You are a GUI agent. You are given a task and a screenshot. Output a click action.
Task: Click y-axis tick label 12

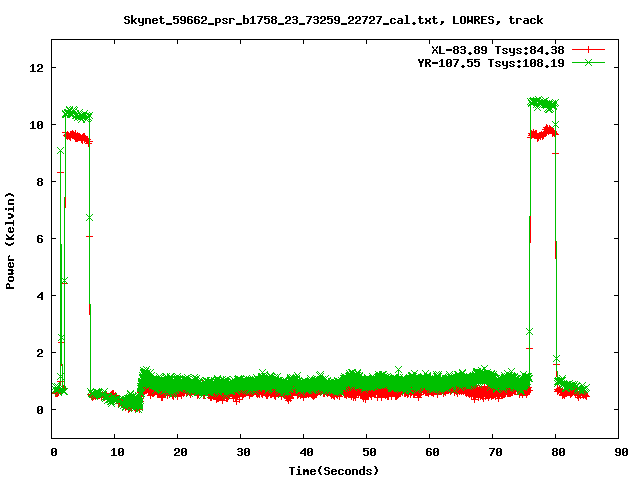coord(36,68)
